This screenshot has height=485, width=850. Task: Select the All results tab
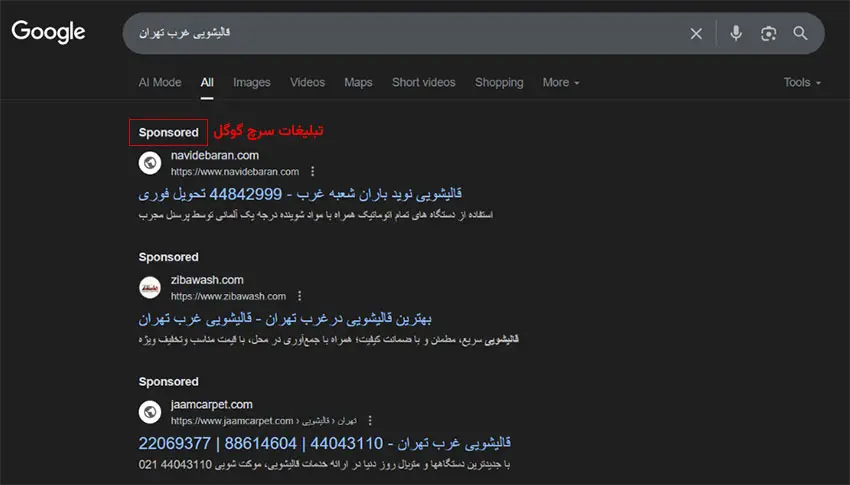[x=207, y=82]
